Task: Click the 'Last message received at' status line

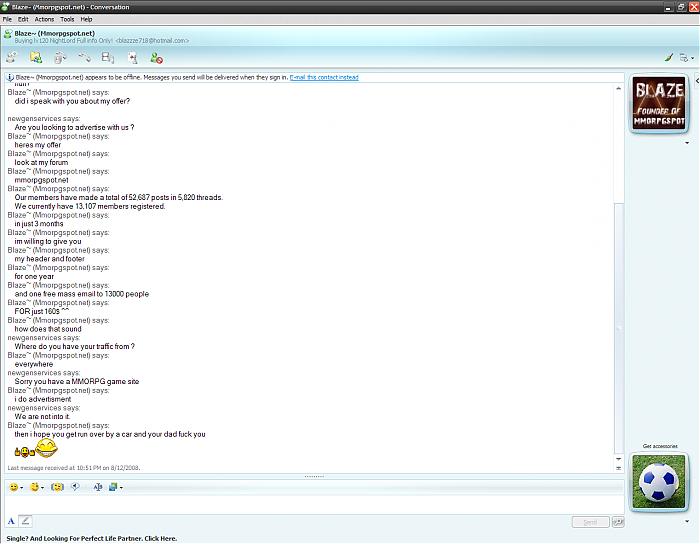Action: pos(74,468)
